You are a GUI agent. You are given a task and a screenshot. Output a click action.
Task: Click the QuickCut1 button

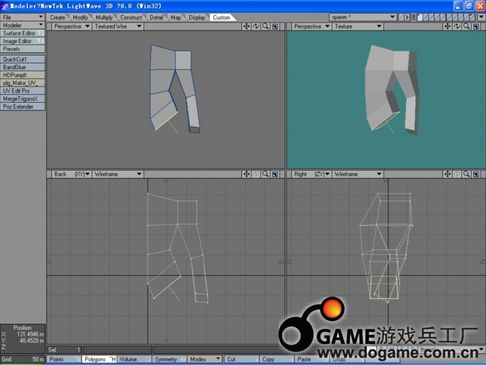pyautogui.click(x=22, y=59)
